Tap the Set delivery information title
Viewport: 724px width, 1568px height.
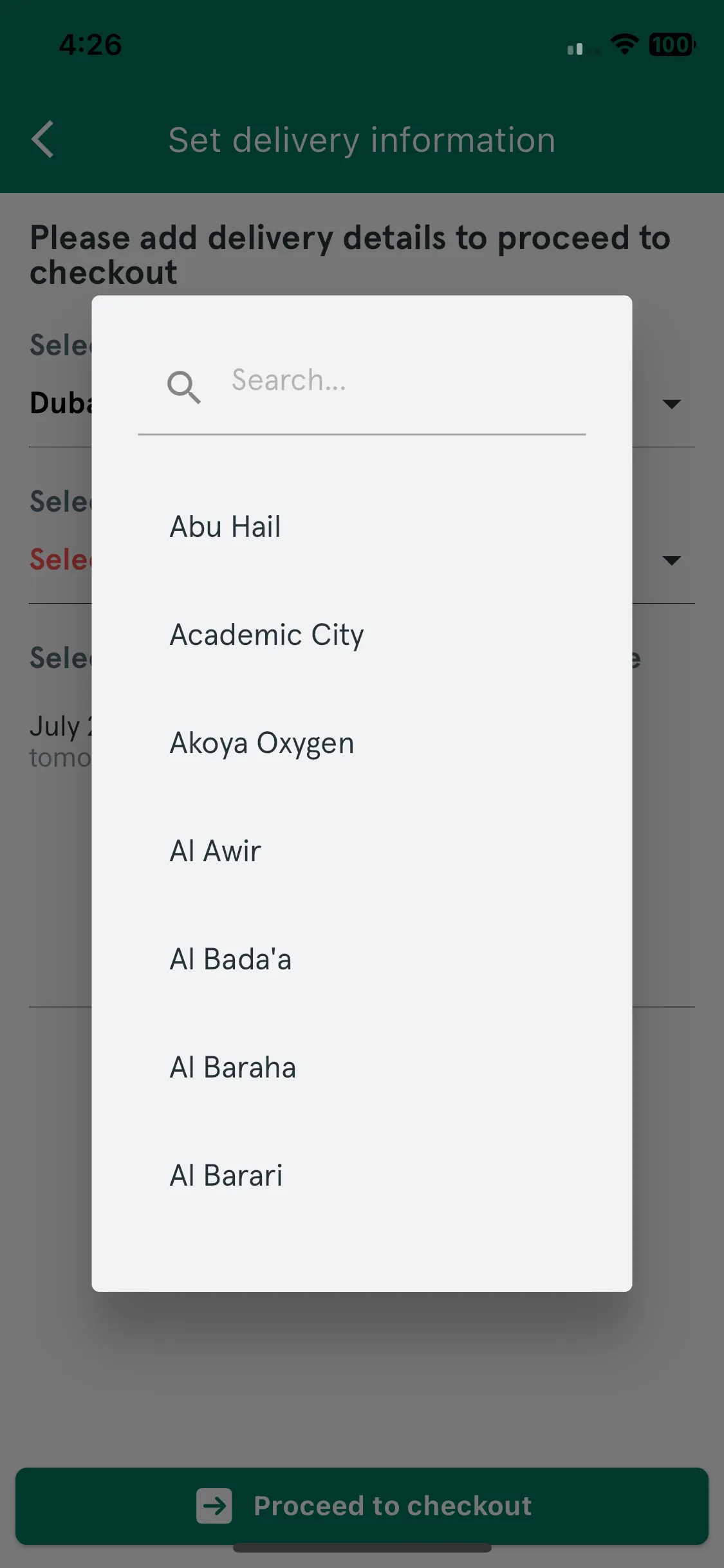point(362,140)
